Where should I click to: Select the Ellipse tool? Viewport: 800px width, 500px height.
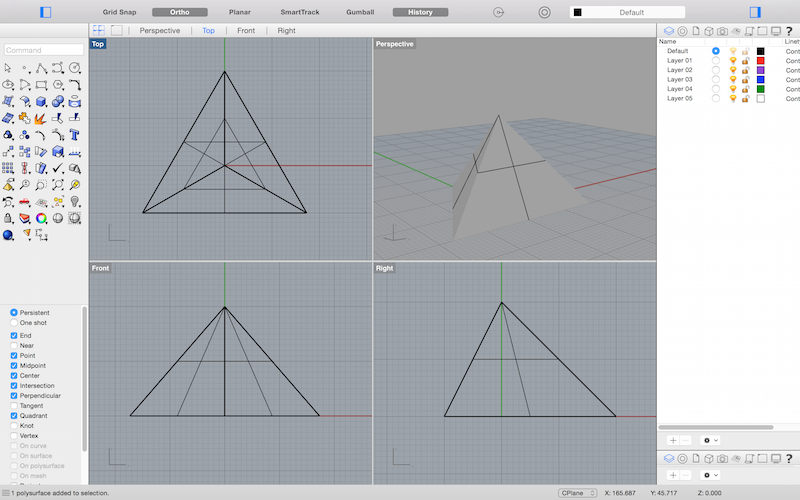(8, 85)
